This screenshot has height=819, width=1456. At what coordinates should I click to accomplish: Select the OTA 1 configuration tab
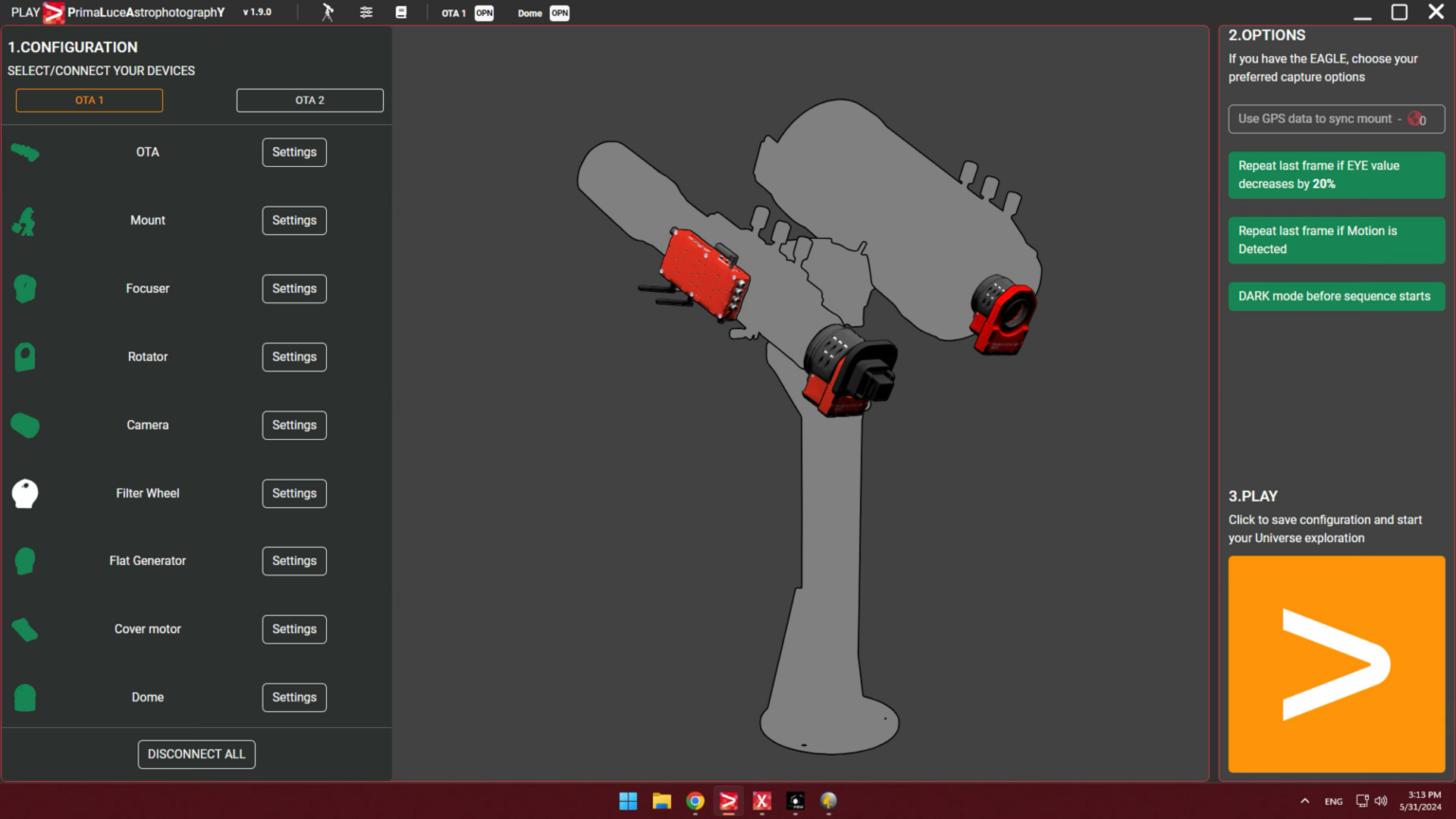coord(88,100)
